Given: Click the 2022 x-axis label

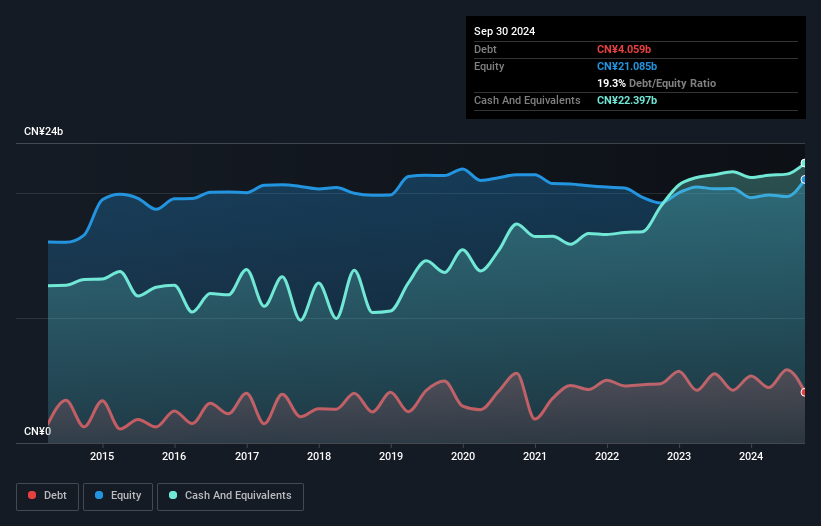Looking at the screenshot, I should point(607,456).
